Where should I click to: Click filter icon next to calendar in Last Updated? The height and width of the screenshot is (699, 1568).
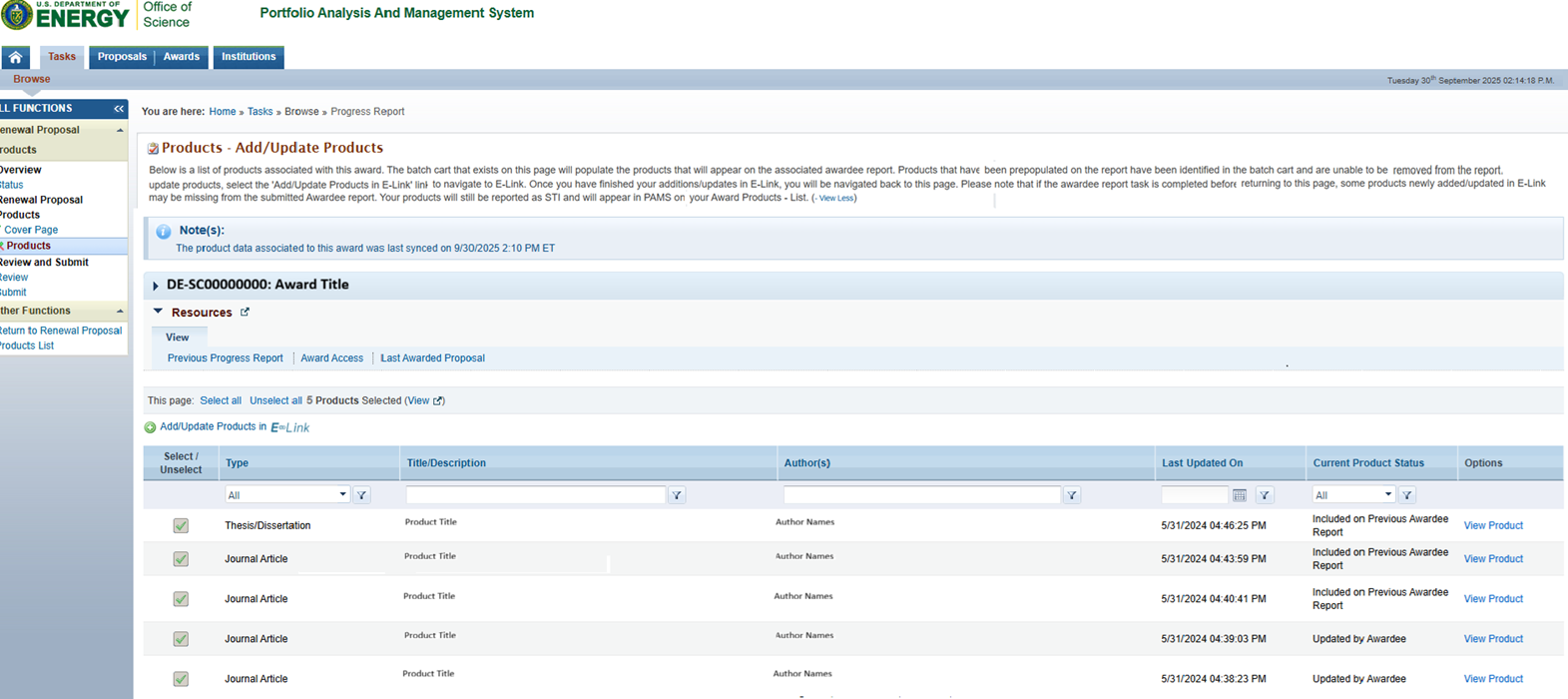pyautogui.click(x=1265, y=495)
